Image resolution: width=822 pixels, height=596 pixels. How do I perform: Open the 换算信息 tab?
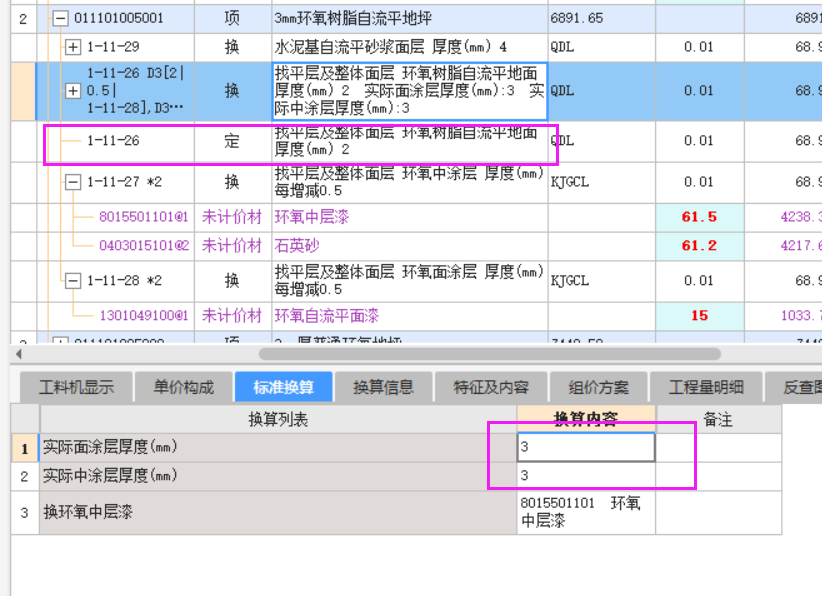384,387
